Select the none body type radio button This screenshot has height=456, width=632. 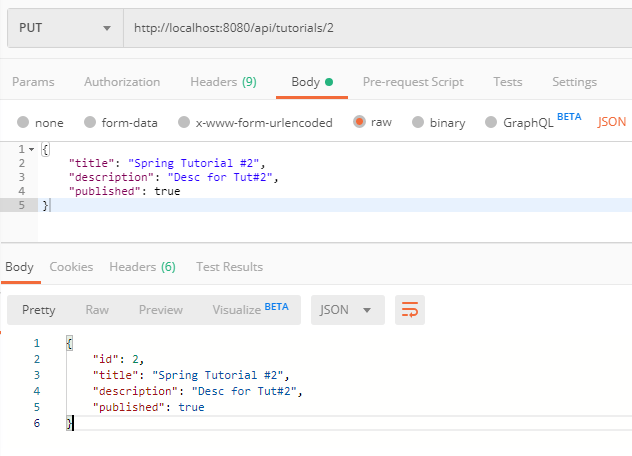tap(23, 122)
